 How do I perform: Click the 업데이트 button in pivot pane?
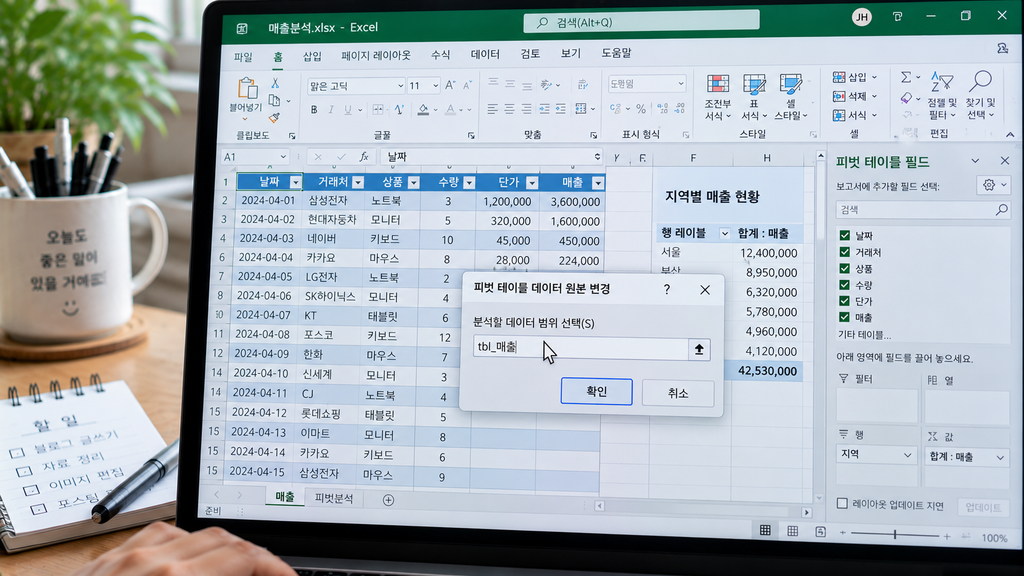click(x=983, y=507)
